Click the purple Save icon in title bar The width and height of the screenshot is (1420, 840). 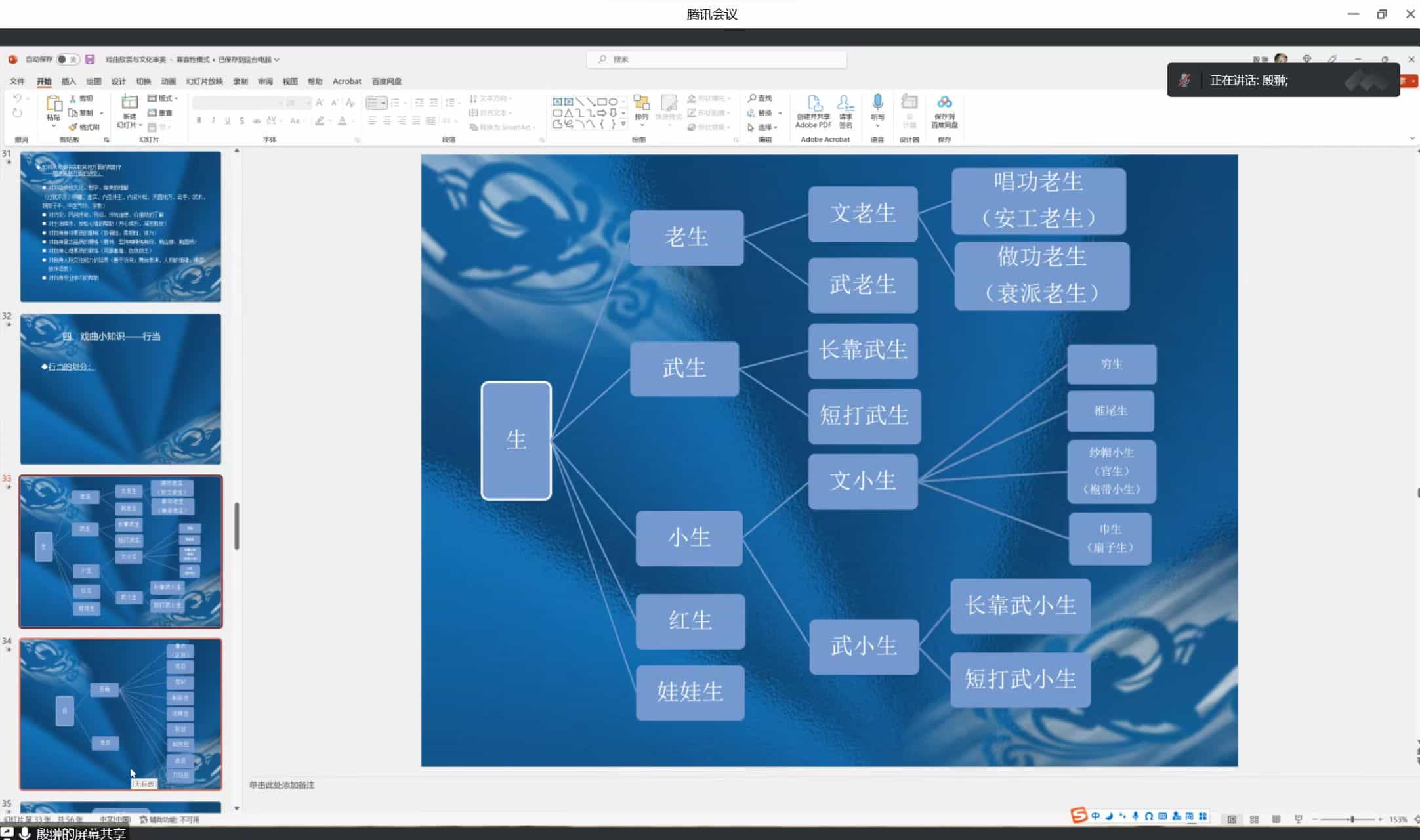90,59
